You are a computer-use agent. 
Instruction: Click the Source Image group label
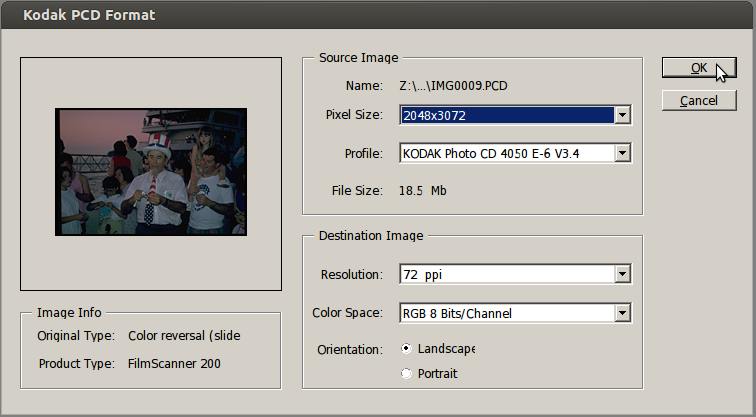point(358,58)
